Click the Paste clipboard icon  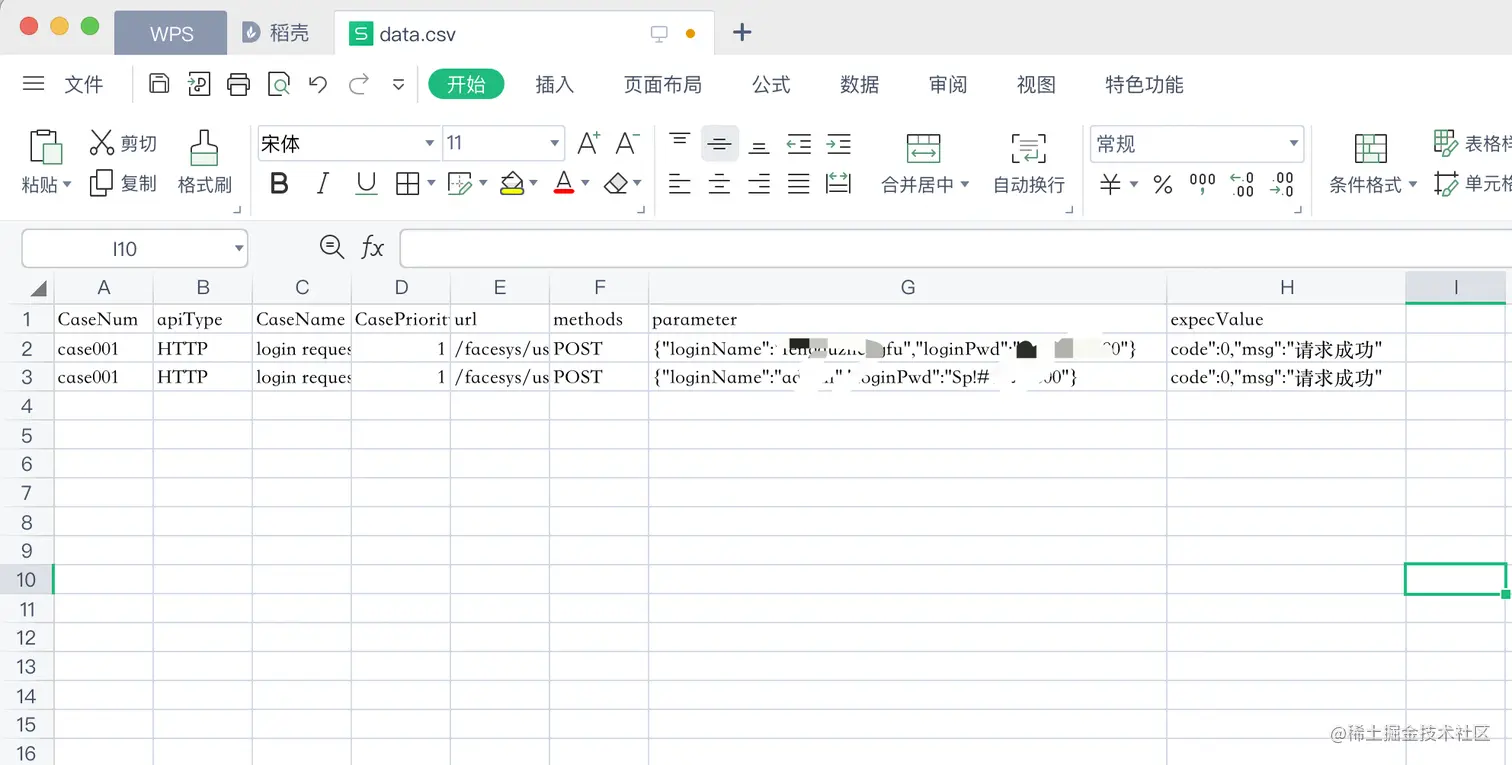(45, 147)
